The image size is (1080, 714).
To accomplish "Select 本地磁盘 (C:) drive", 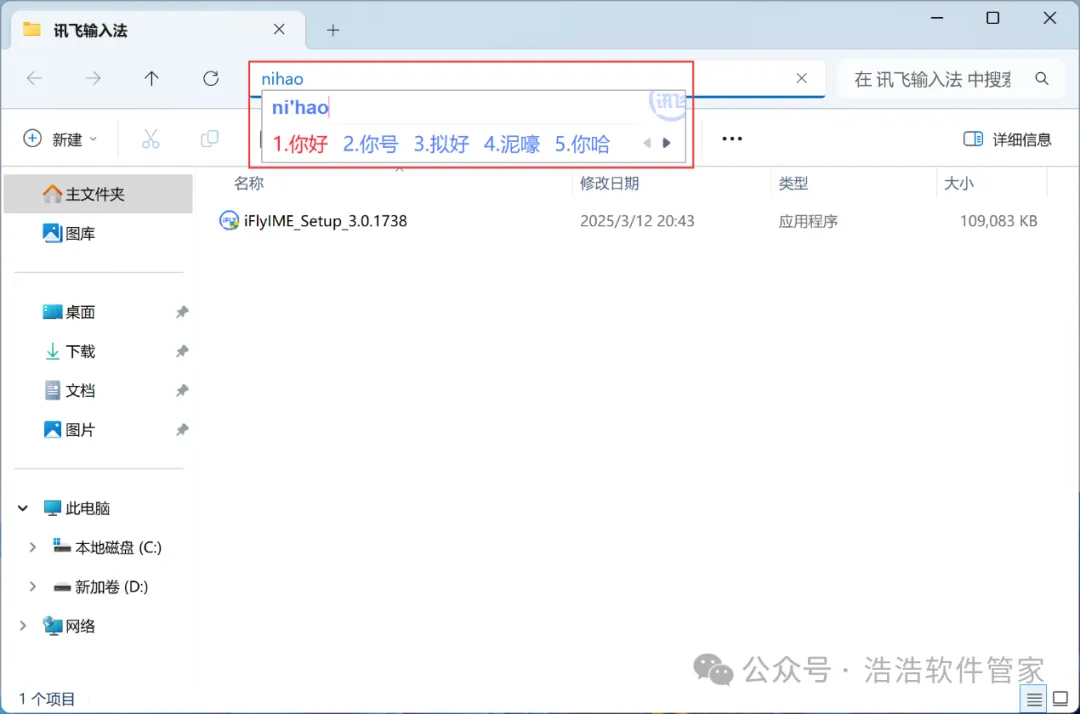I will point(107,547).
